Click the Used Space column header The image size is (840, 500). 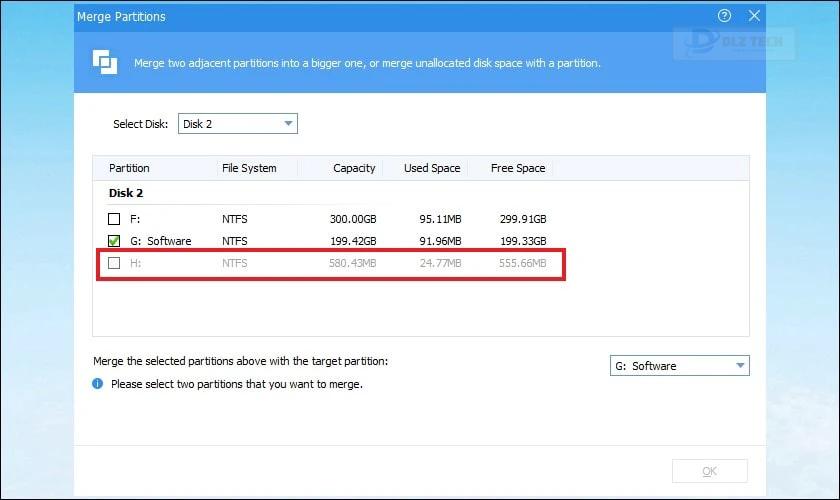point(432,168)
